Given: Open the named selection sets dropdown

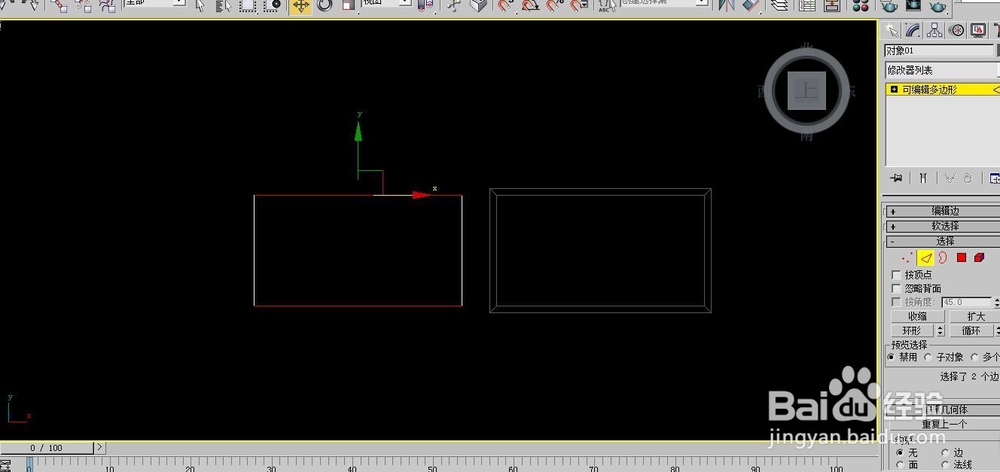Looking at the screenshot, I should [663, 3].
